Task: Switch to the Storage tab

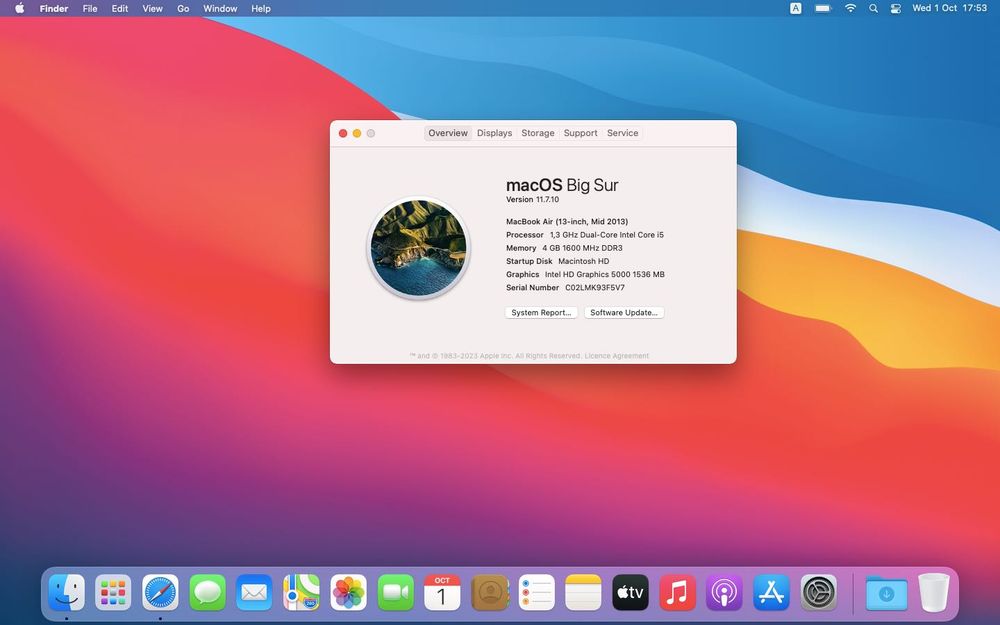Action: tap(538, 133)
